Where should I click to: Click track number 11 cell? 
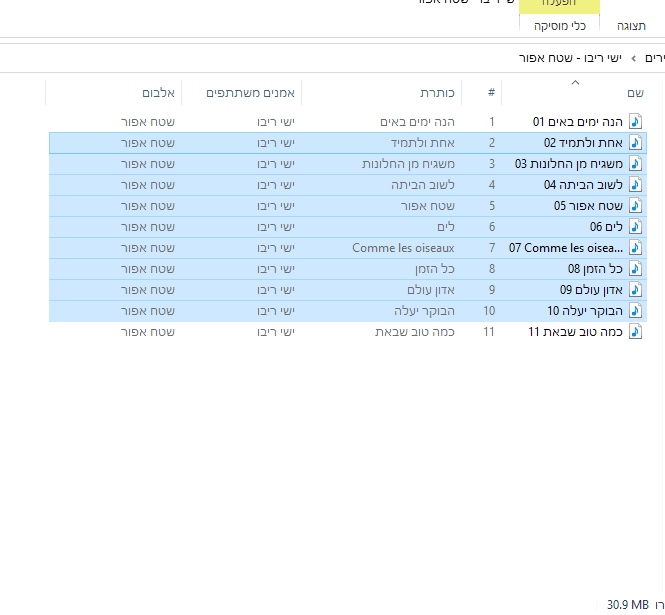[489, 332]
